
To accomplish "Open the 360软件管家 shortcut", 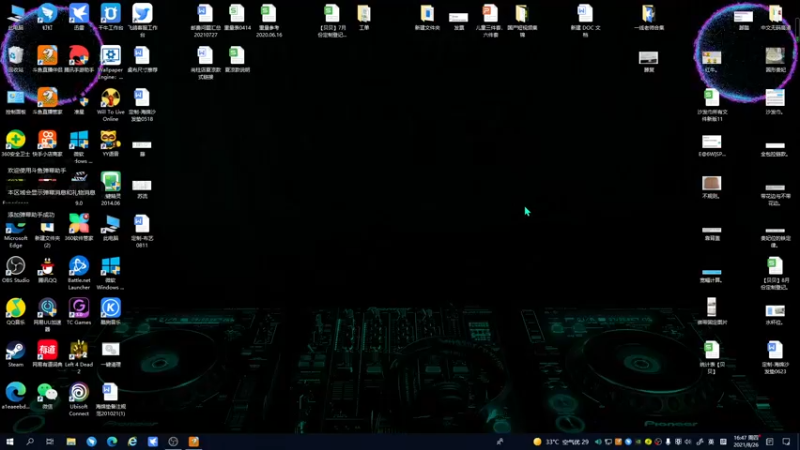I will [x=79, y=227].
